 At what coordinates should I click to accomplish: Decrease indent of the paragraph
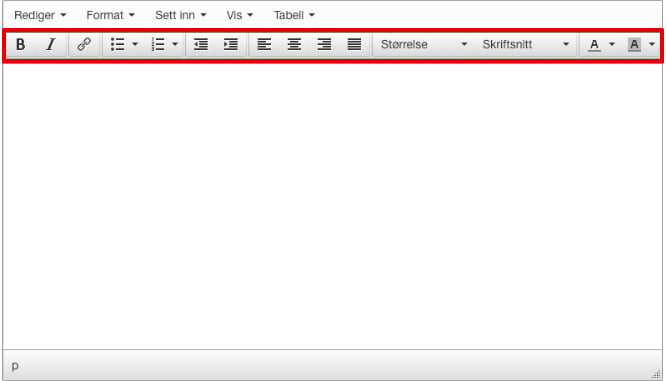point(201,44)
